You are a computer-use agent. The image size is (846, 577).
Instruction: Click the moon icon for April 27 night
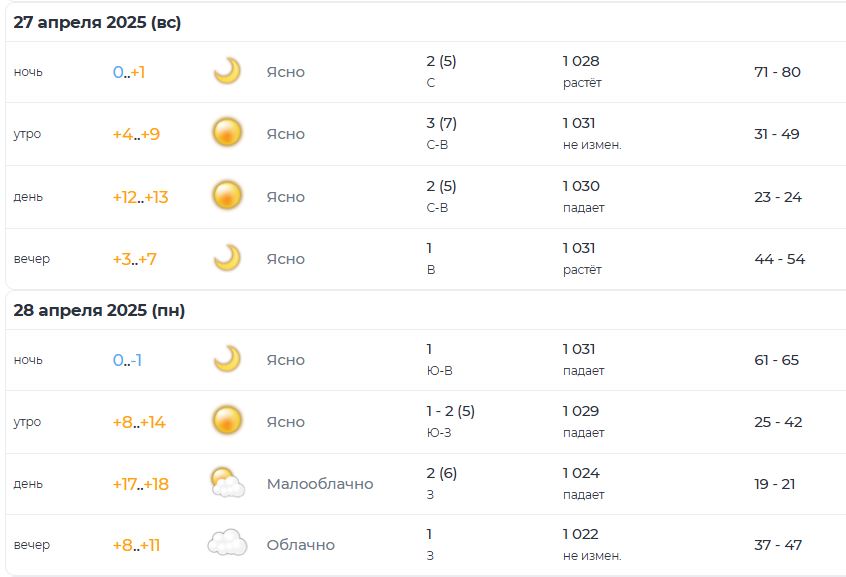point(227,71)
